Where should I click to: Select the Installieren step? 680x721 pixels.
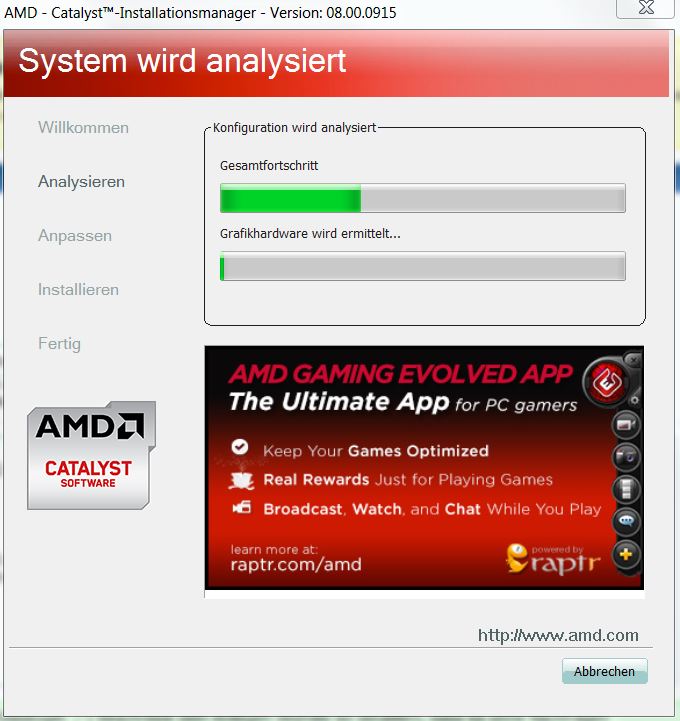pos(78,290)
